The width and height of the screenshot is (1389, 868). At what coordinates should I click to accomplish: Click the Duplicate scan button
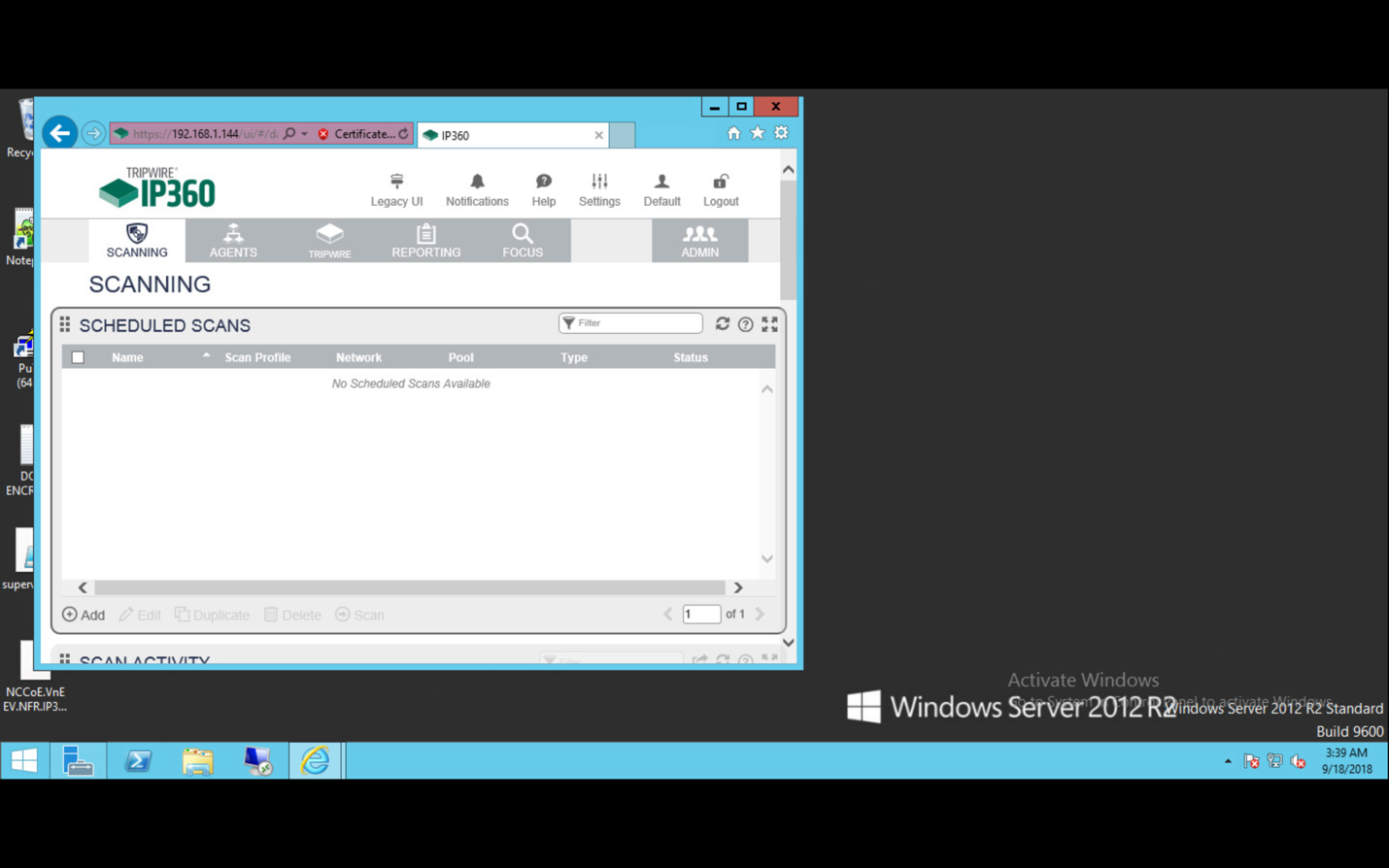tap(212, 615)
